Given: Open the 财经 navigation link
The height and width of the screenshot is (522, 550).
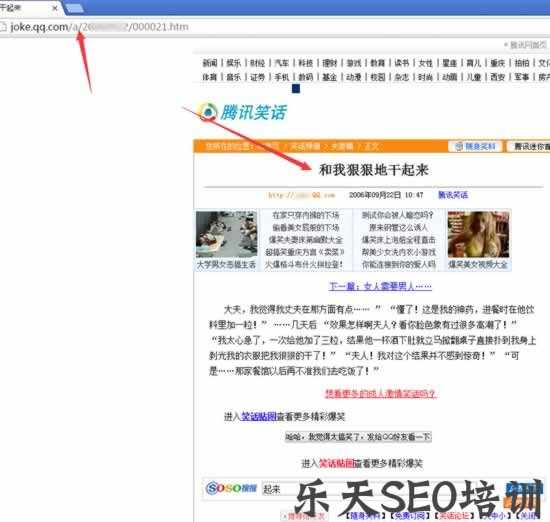Looking at the screenshot, I should [257, 63].
